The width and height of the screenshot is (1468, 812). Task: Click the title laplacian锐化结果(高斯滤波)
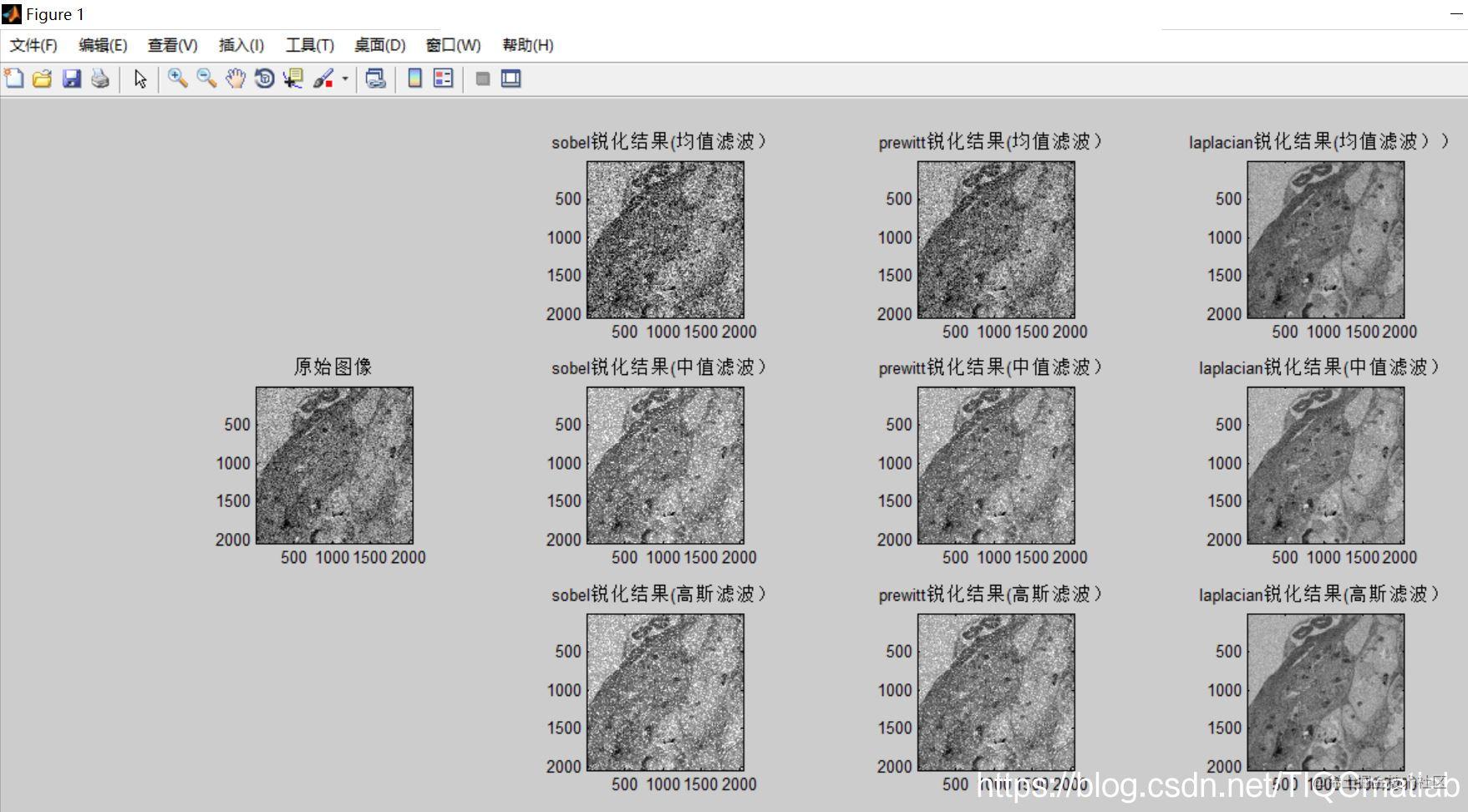coord(1319,594)
